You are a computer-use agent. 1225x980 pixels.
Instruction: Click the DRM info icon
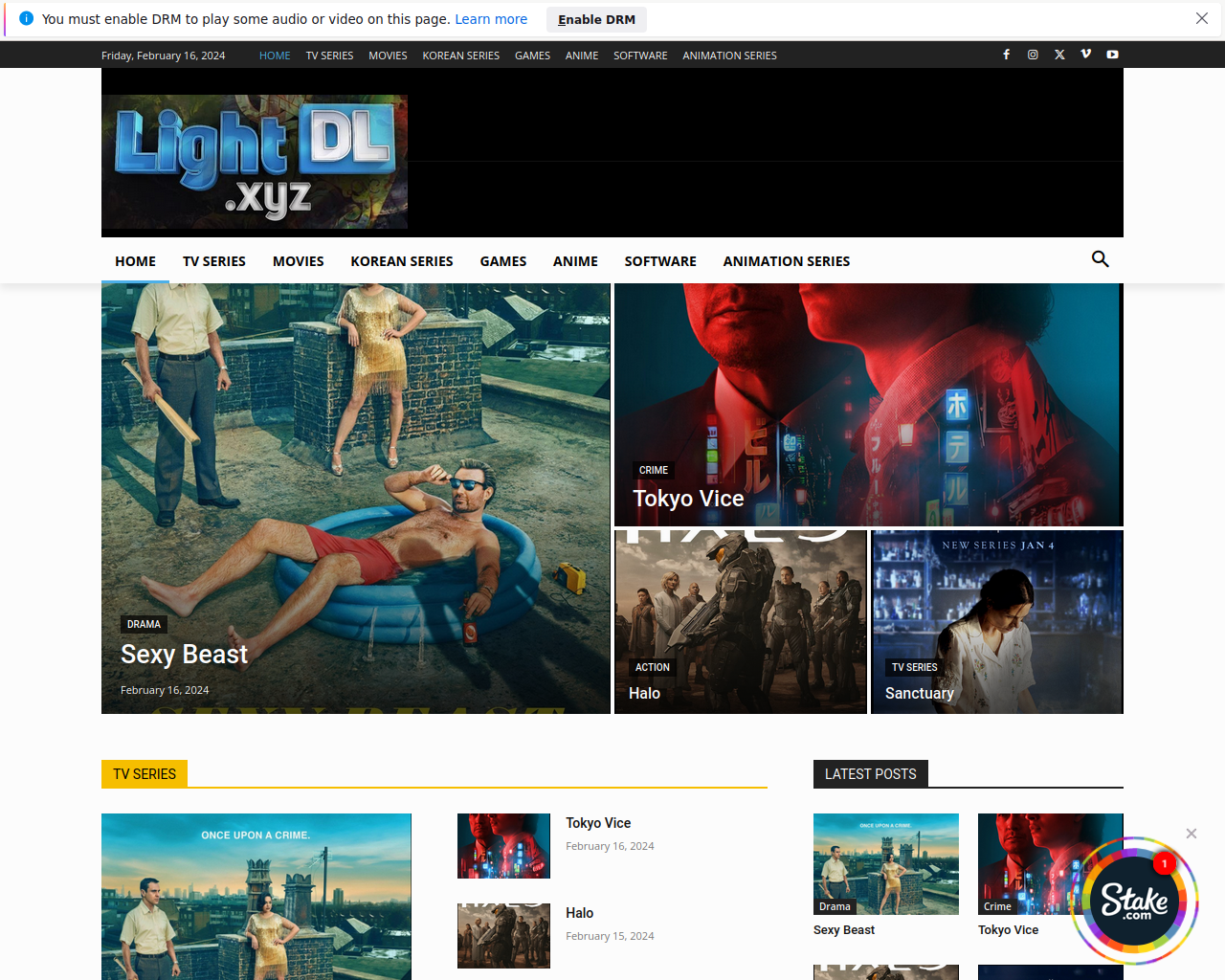point(27,18)
